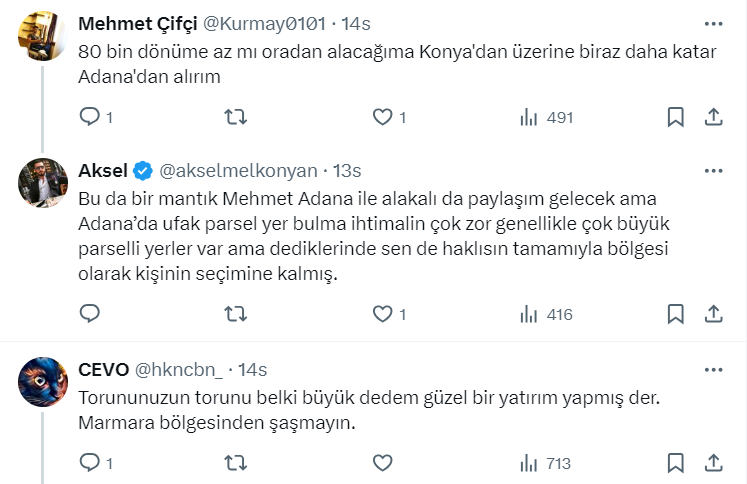Open more options for Mehmet Çifçi's tweet

[x=713, y=23]
